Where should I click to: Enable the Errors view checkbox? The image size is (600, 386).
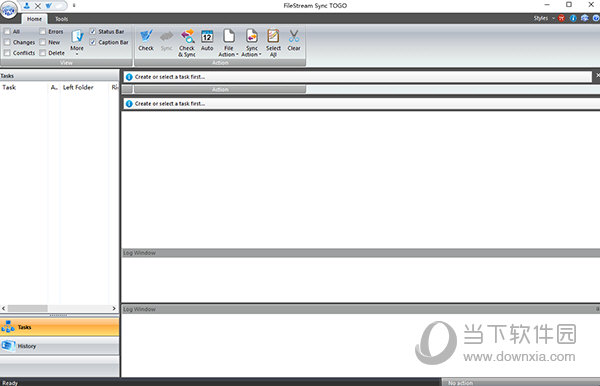tap(42, 31)
